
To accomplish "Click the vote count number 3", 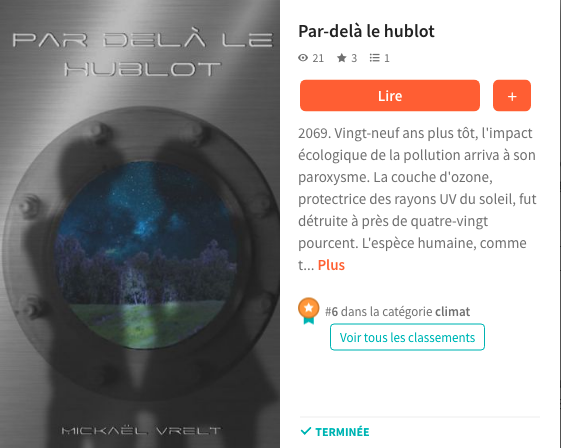I will [354, 58].
